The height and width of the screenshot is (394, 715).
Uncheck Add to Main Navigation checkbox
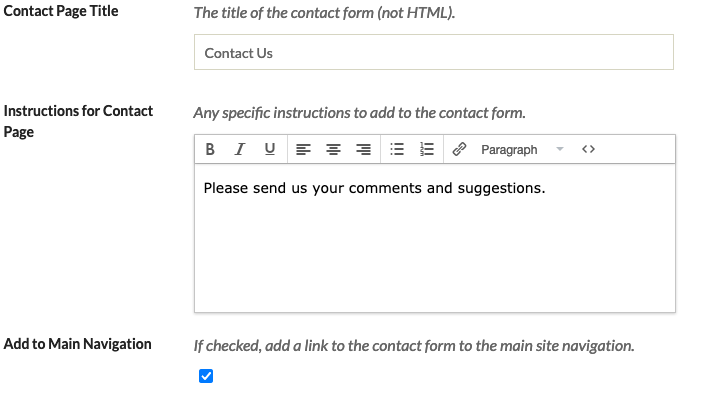(206, 376)
